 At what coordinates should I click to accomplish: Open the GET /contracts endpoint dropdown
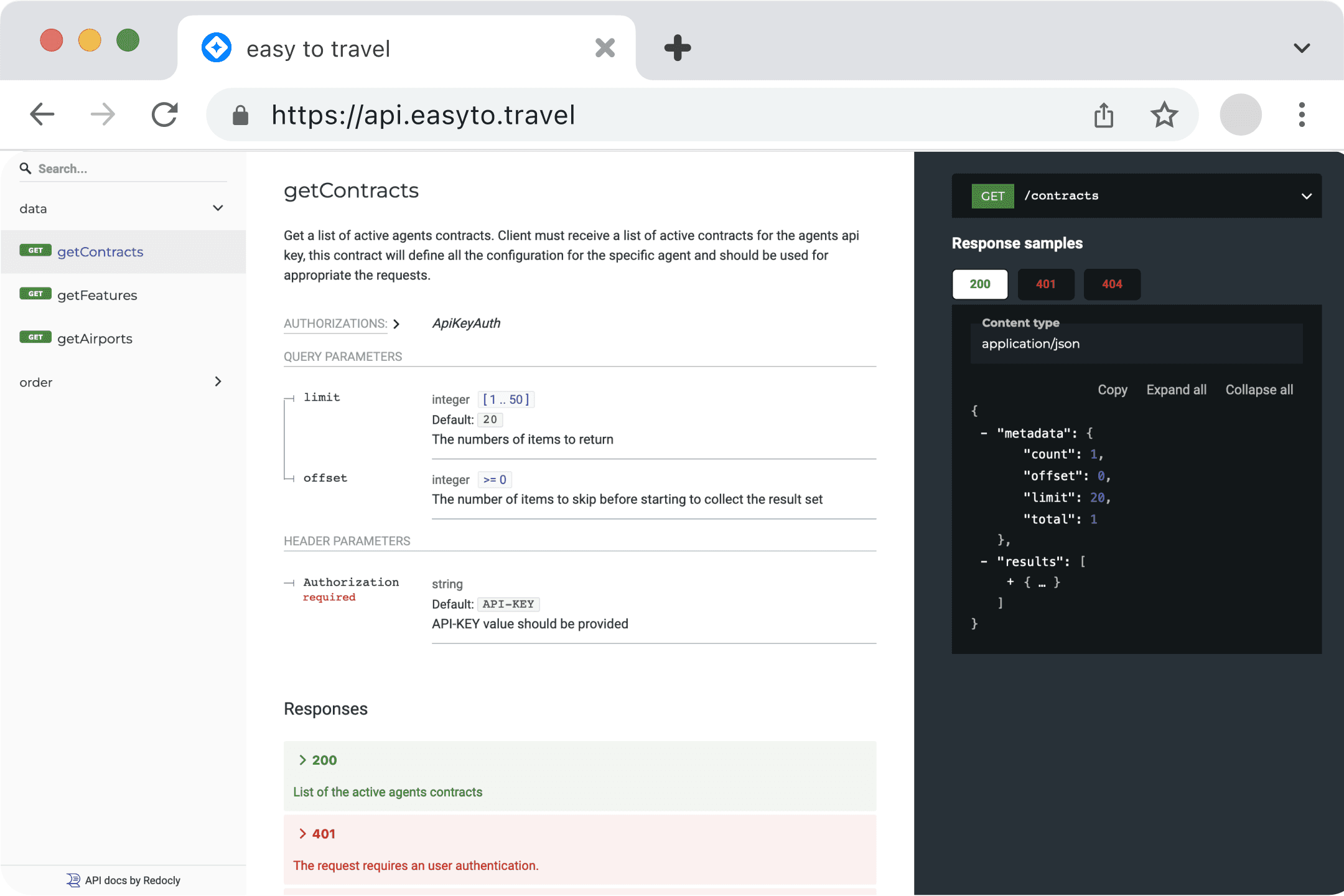pyautogui.click(x=1306, y=196)
